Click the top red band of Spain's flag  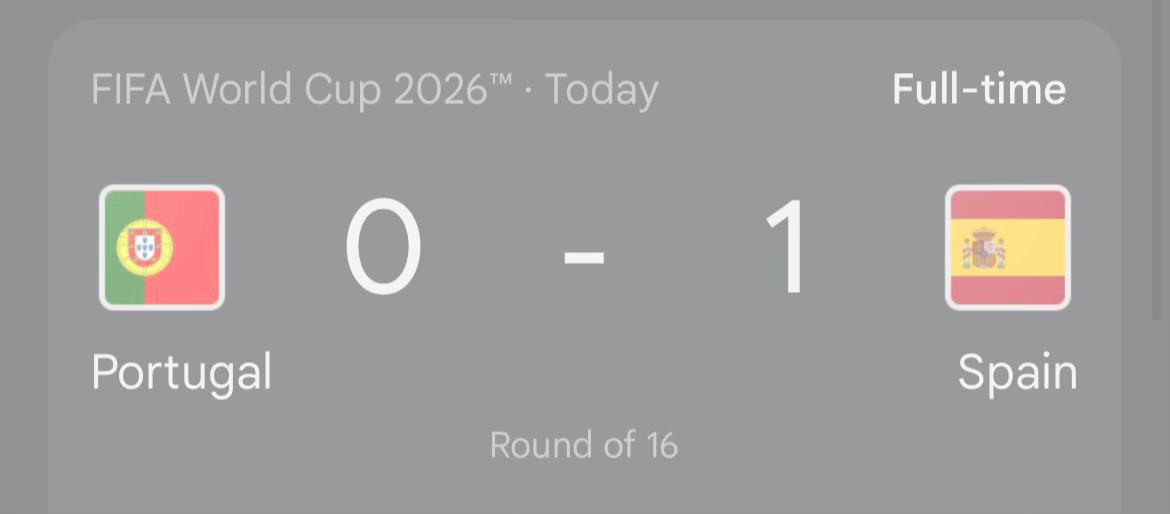point(1007,204)
